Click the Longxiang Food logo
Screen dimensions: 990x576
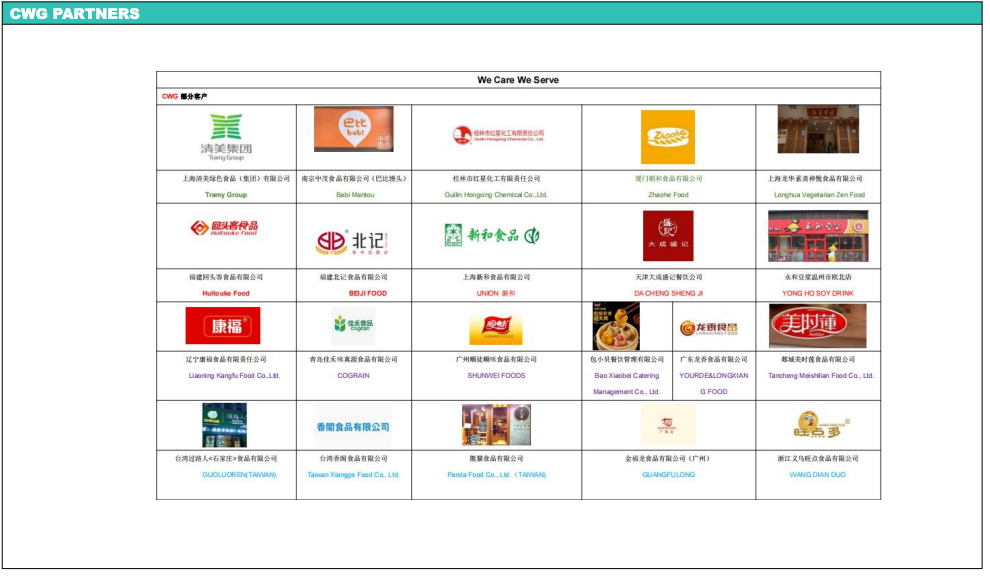tap(709, 328)
